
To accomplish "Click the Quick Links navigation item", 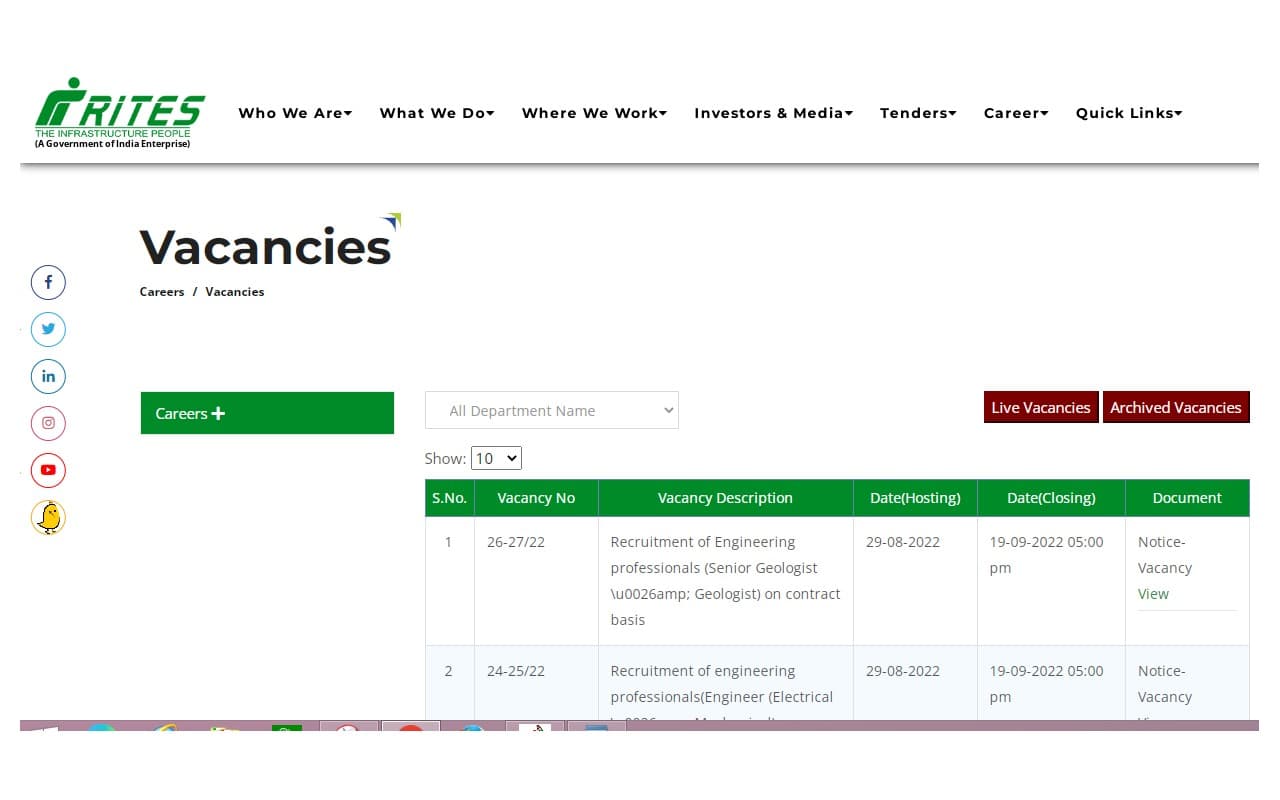I will pos(1128,113).
